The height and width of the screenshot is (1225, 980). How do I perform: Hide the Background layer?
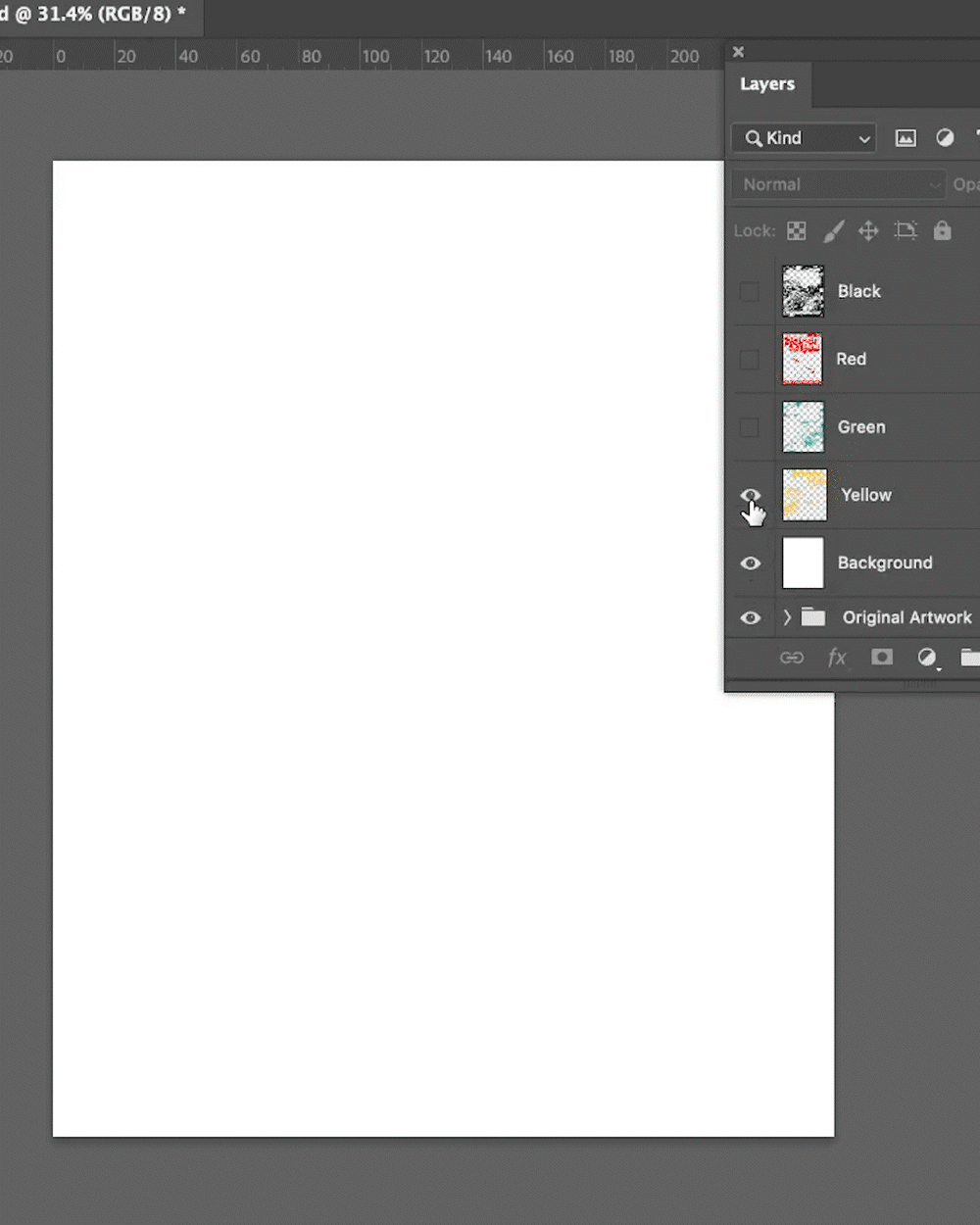point(750,563)
